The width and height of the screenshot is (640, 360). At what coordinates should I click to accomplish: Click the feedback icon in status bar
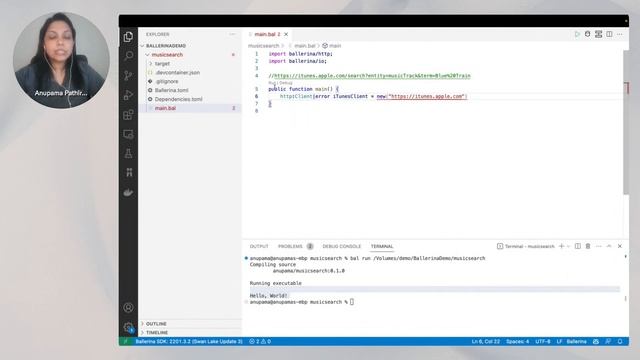[608, 341]
